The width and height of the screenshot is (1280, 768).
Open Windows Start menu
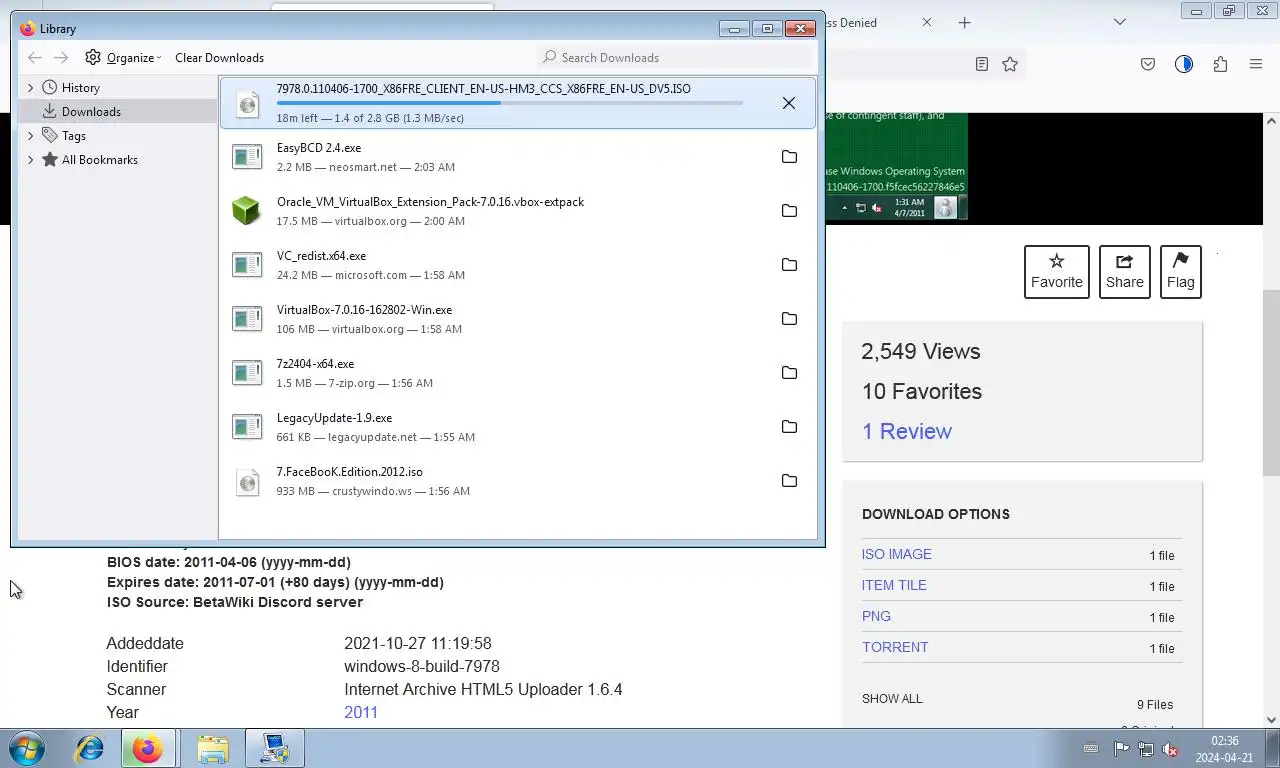click(x=26, y=748)
